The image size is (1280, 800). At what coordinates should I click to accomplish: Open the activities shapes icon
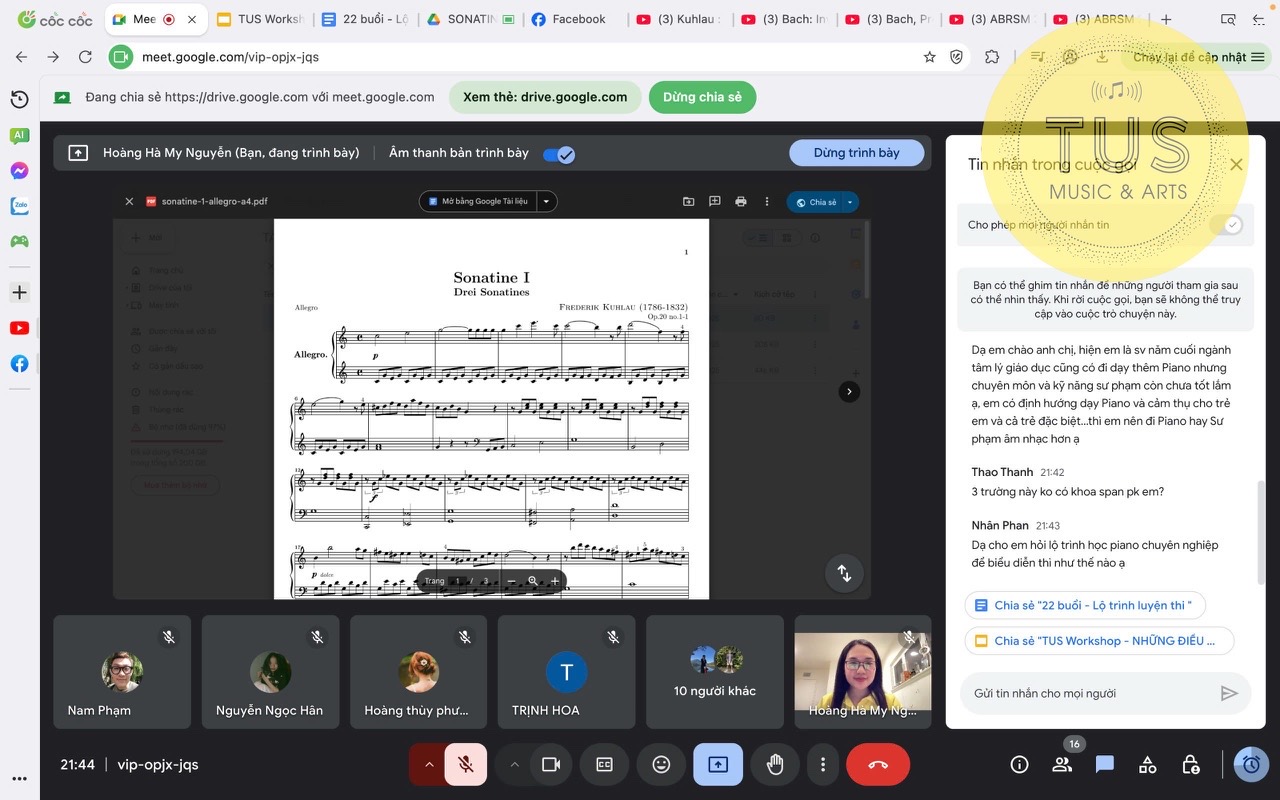tap(1148, 764)
